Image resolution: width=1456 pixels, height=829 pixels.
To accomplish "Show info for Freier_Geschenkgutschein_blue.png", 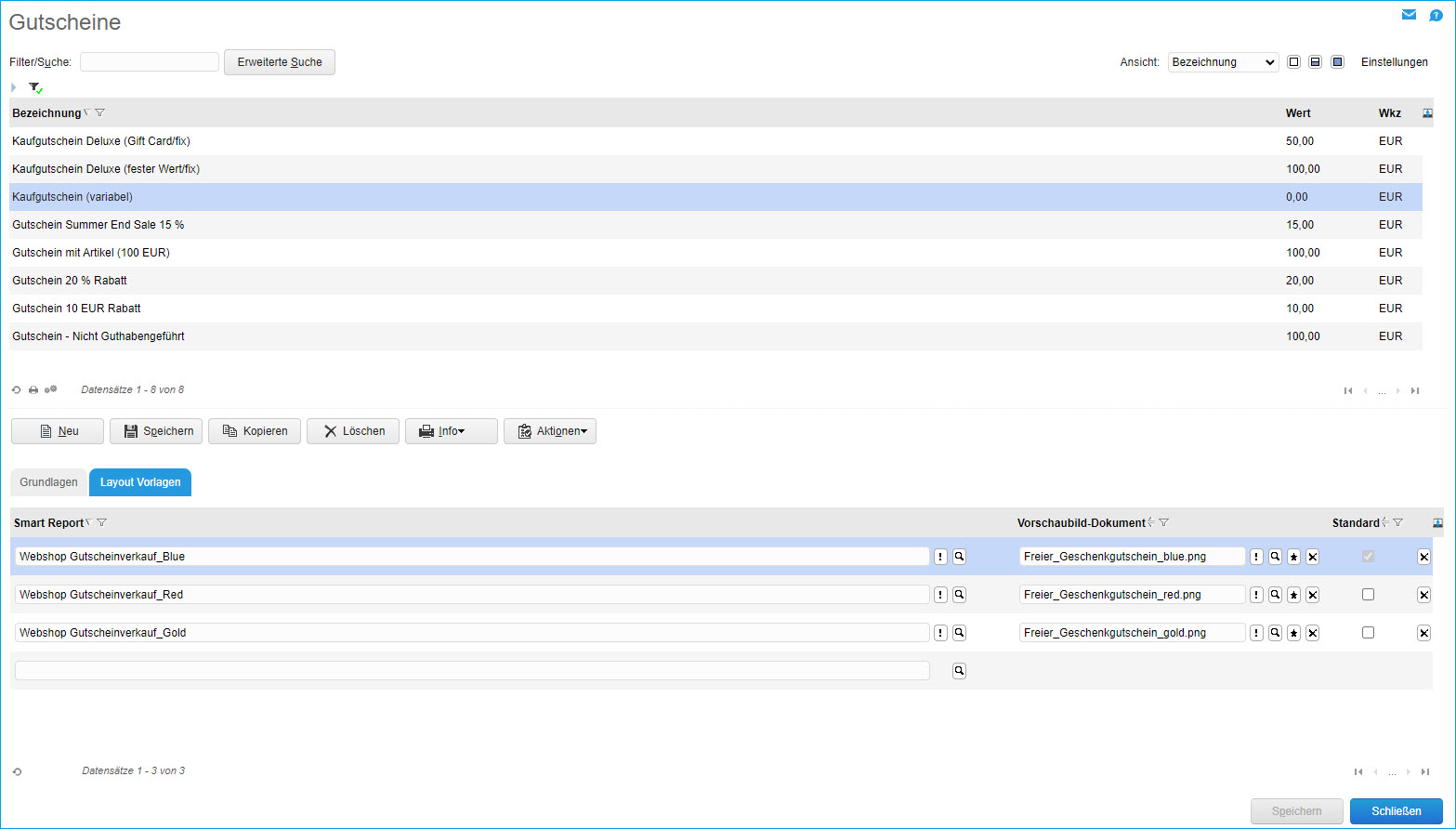I will click(x=1256, y=557).
